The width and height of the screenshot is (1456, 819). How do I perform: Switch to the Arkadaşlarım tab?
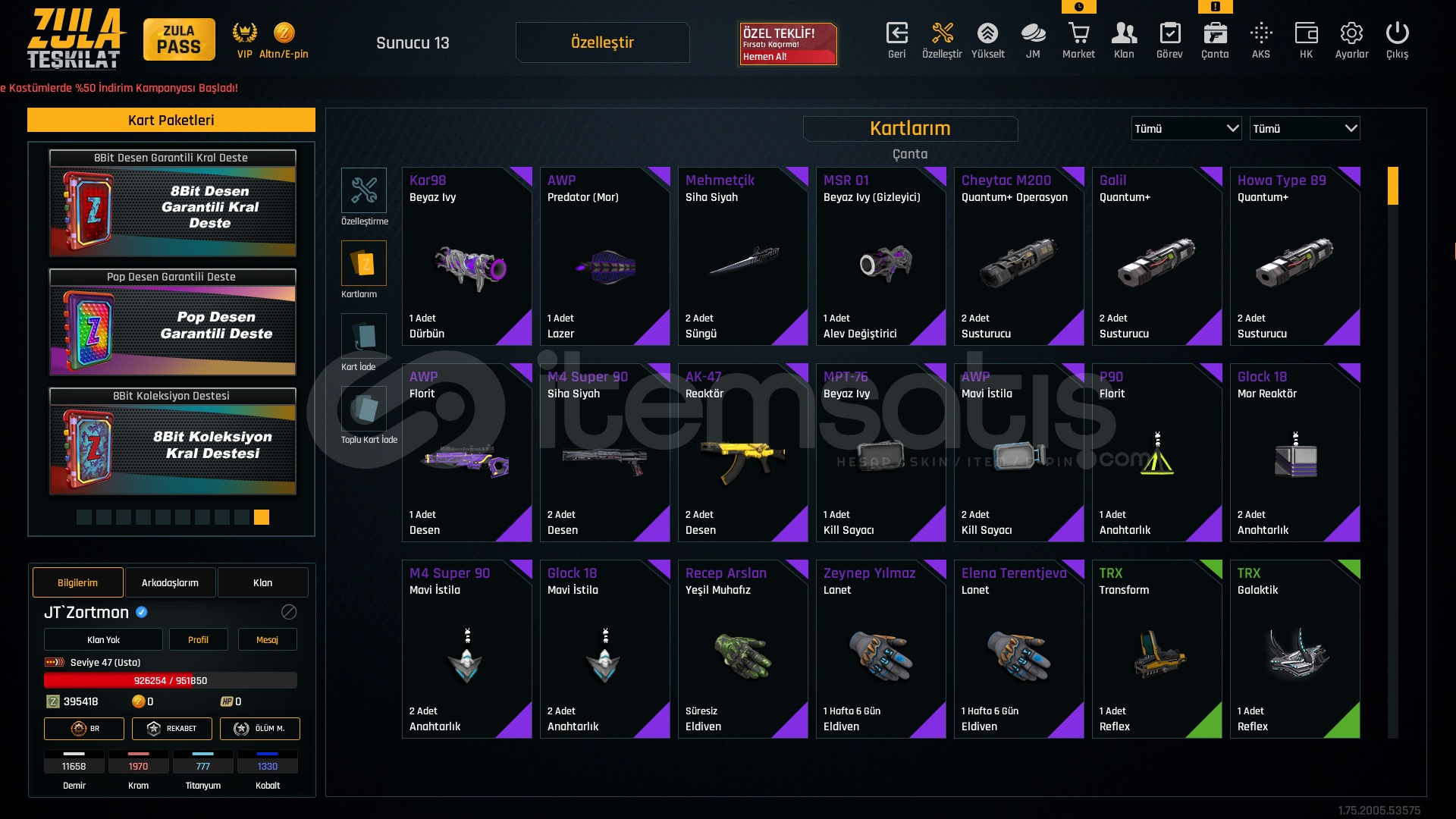coord(170,582)
